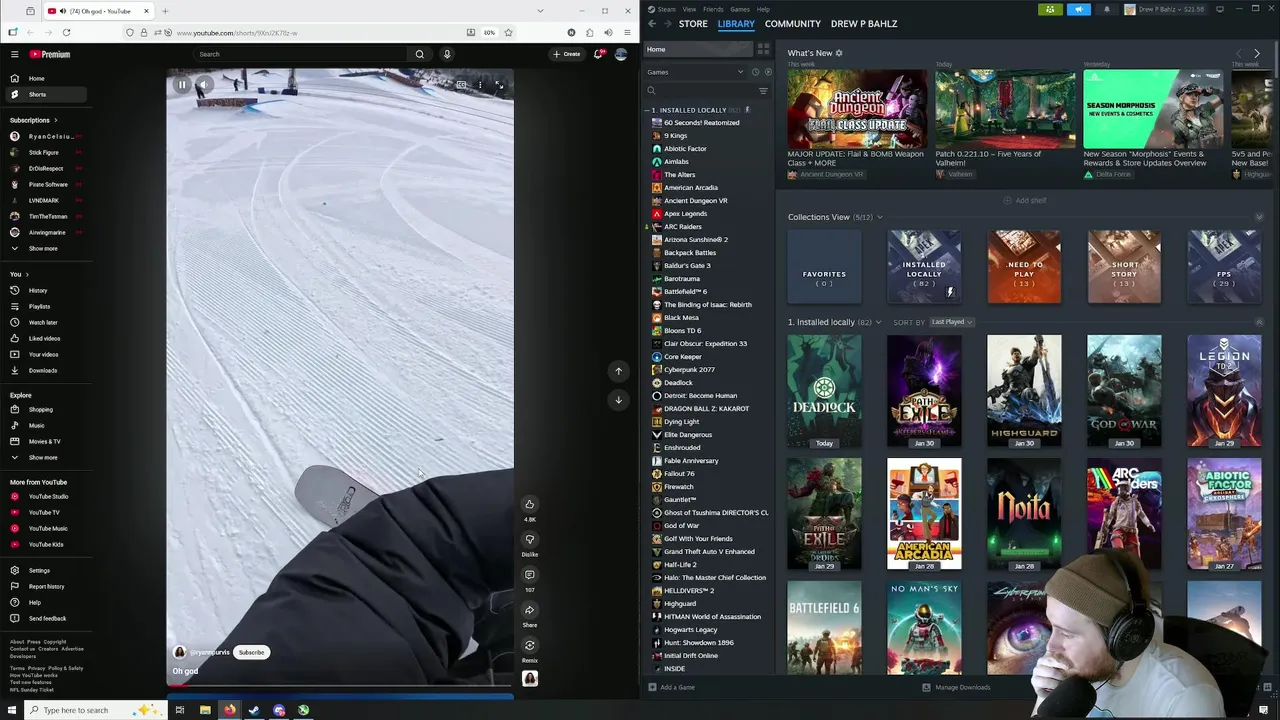
Task: Show more subscriptions under TimTheTatman
Action: pos(44,248)
